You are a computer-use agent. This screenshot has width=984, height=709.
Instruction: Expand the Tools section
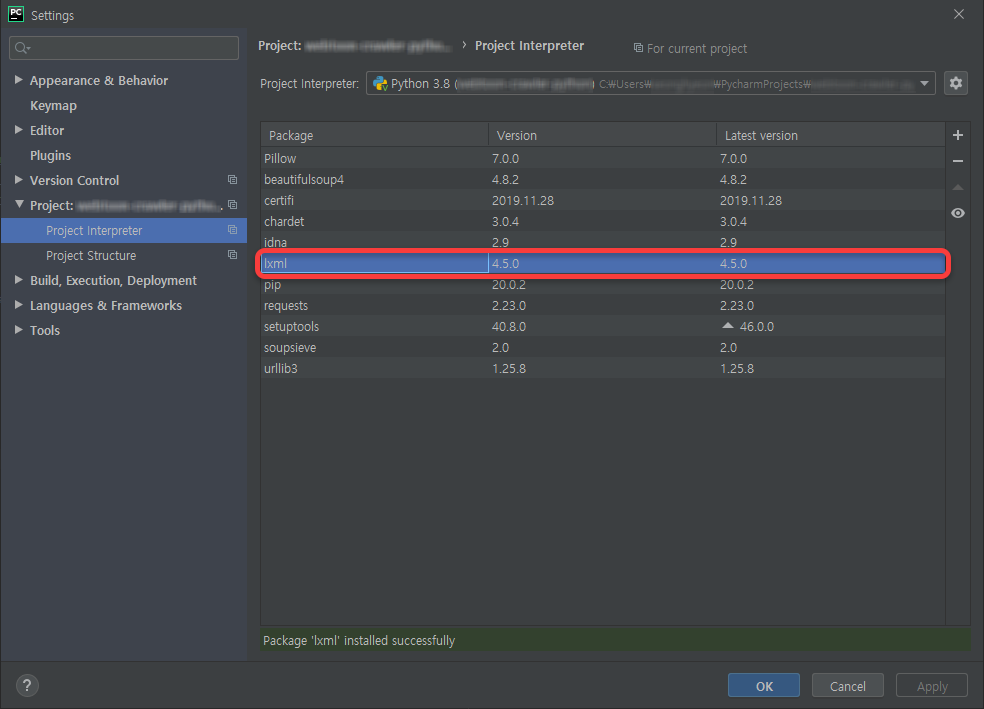point(18,330)
